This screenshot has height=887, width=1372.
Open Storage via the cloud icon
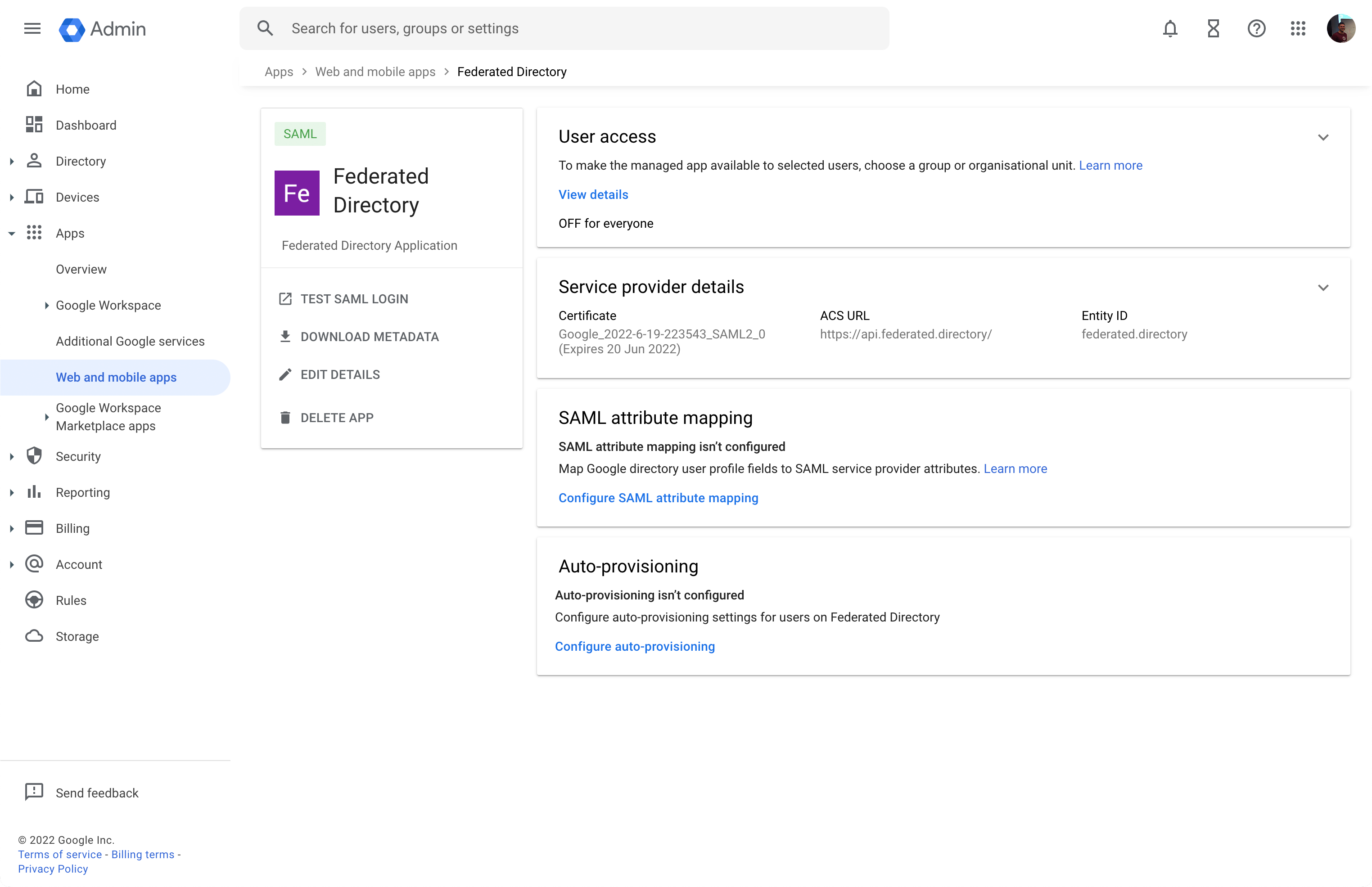35,636
